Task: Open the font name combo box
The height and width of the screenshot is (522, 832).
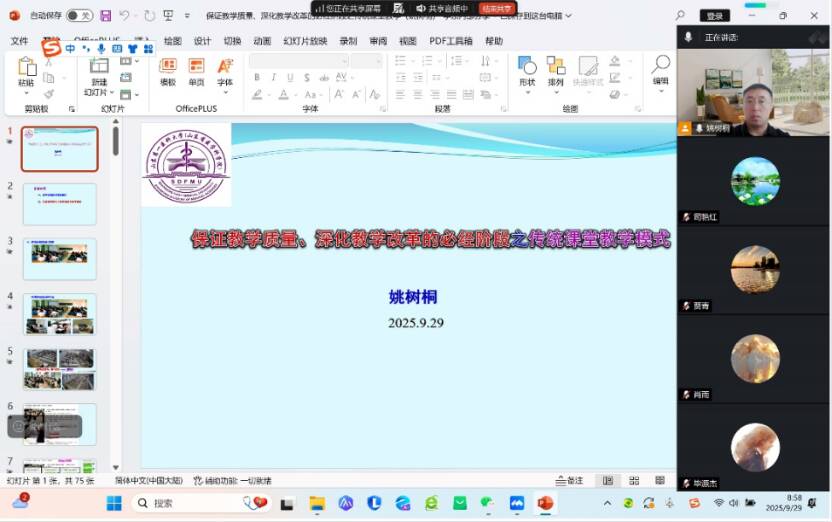Action: tap(297, 61)
